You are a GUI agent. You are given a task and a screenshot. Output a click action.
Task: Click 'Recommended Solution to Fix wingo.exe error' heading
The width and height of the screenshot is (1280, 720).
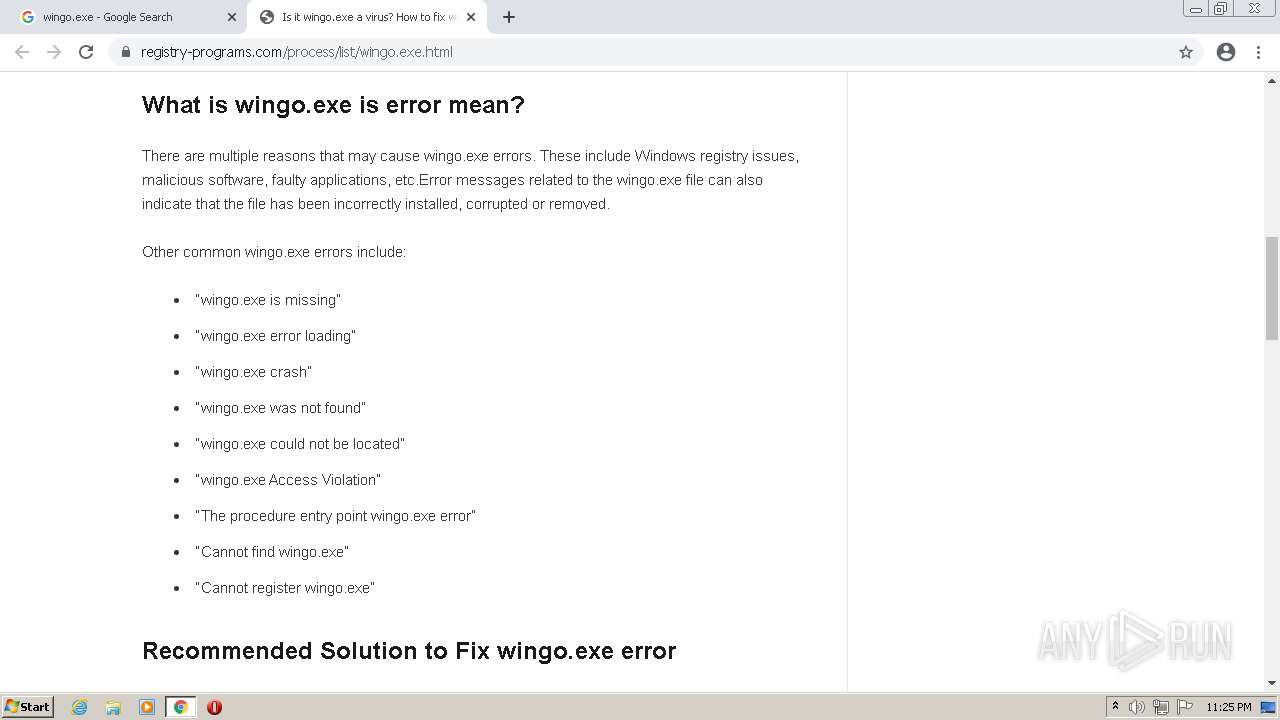409,651
